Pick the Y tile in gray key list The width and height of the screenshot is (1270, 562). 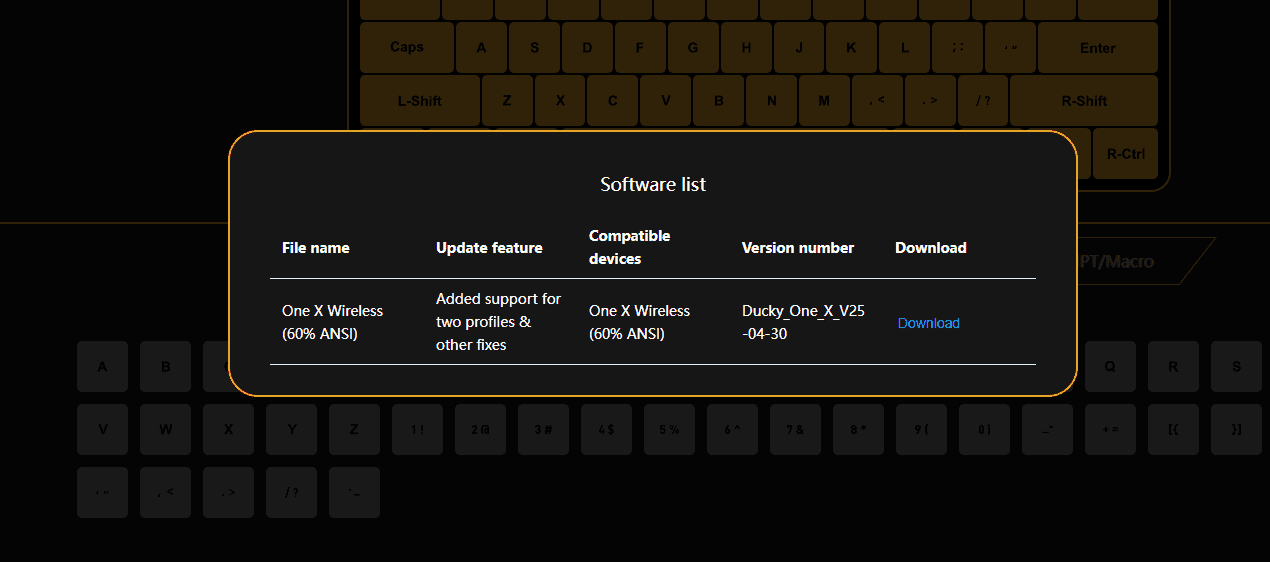point(291,429)
